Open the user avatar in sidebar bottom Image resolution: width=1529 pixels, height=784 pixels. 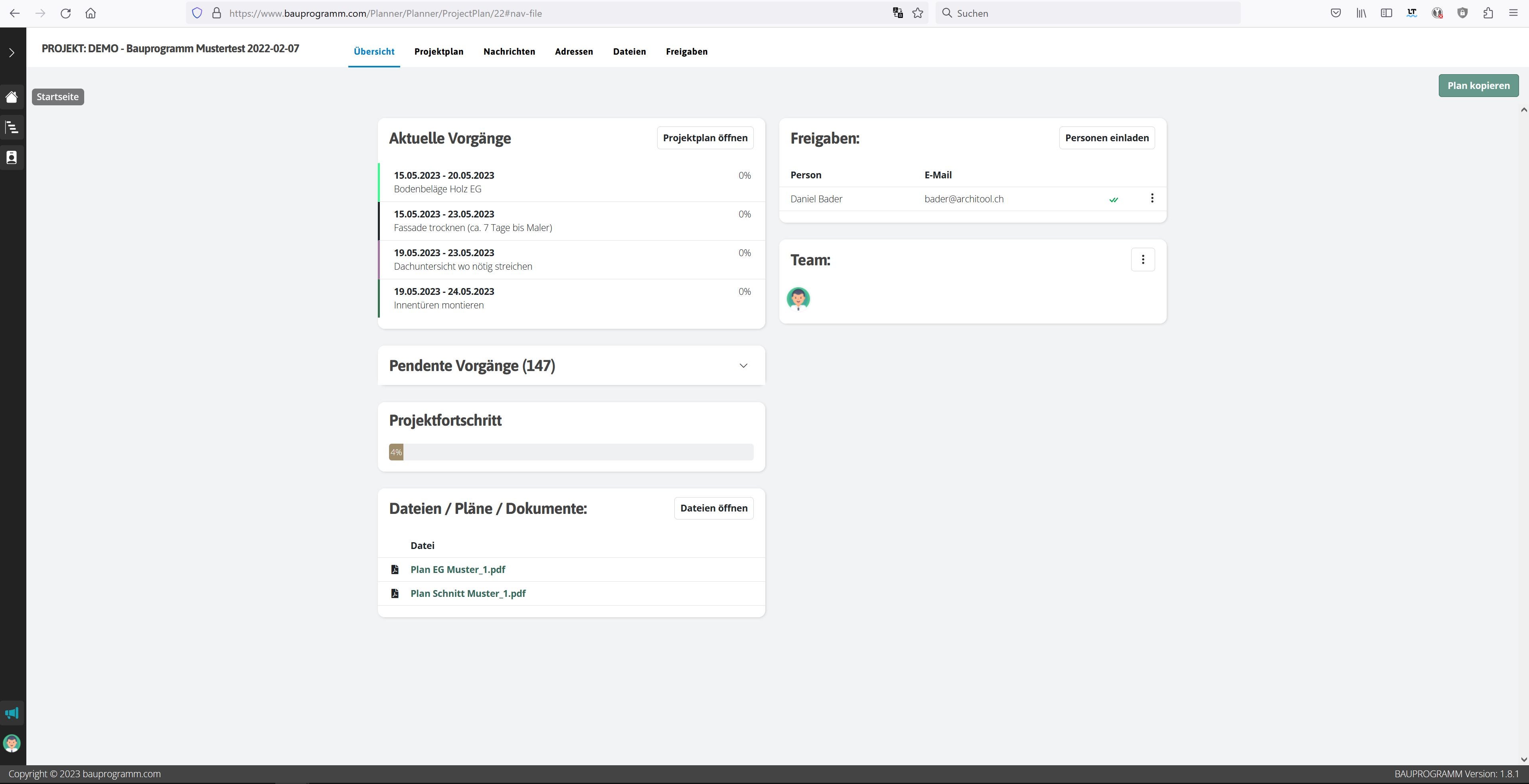[12, 743]
